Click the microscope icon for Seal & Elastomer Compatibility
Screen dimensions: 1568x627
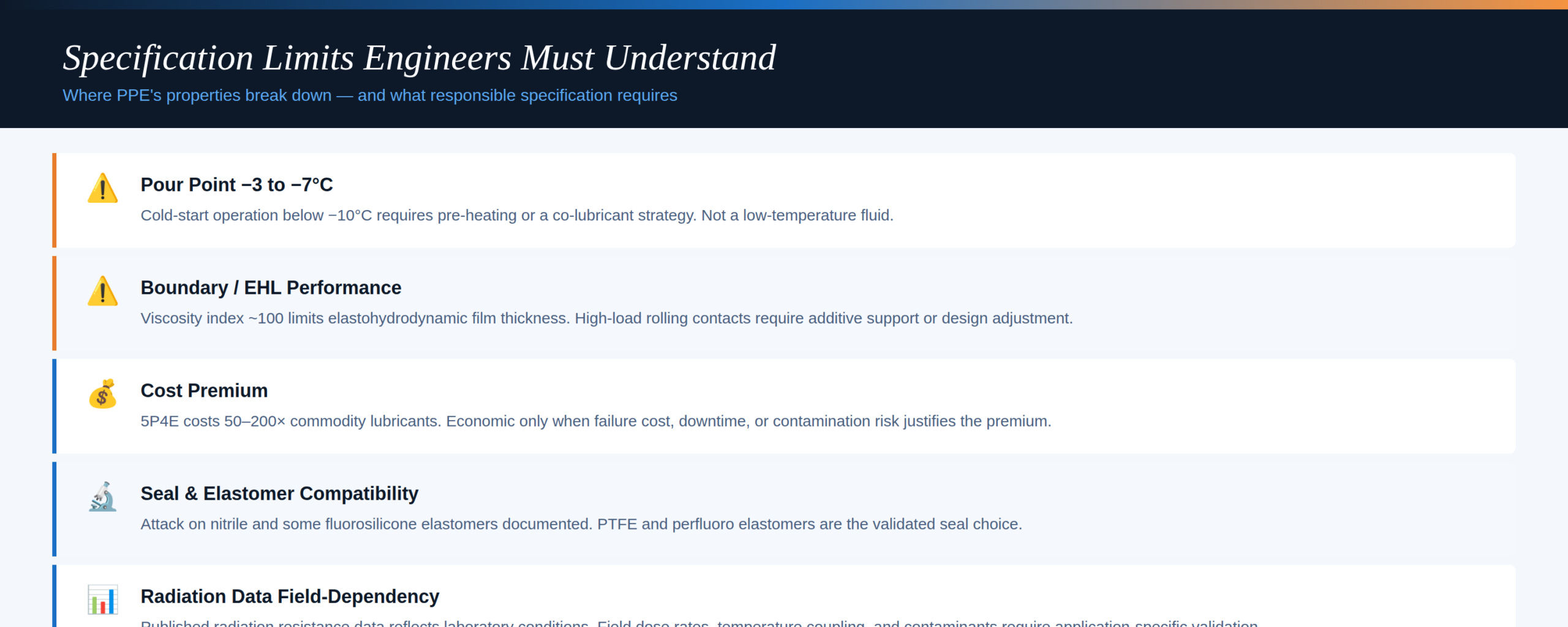pos(102,497)
